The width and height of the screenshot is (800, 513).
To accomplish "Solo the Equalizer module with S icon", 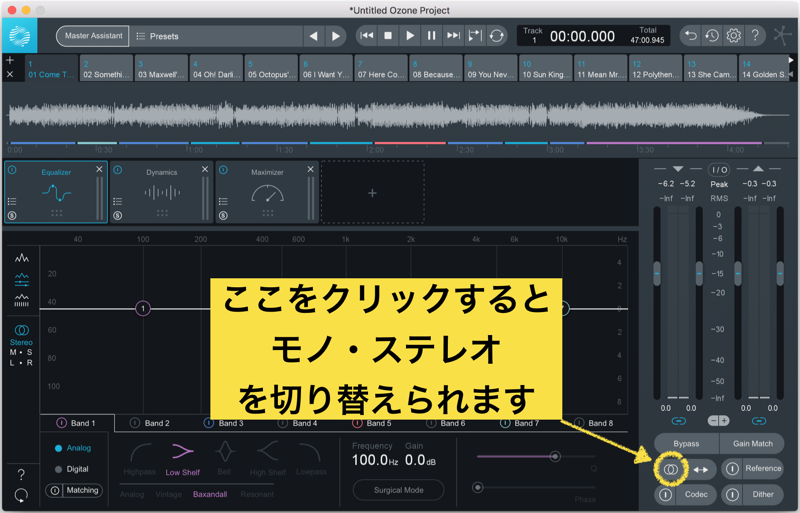I will pos(12,215).
